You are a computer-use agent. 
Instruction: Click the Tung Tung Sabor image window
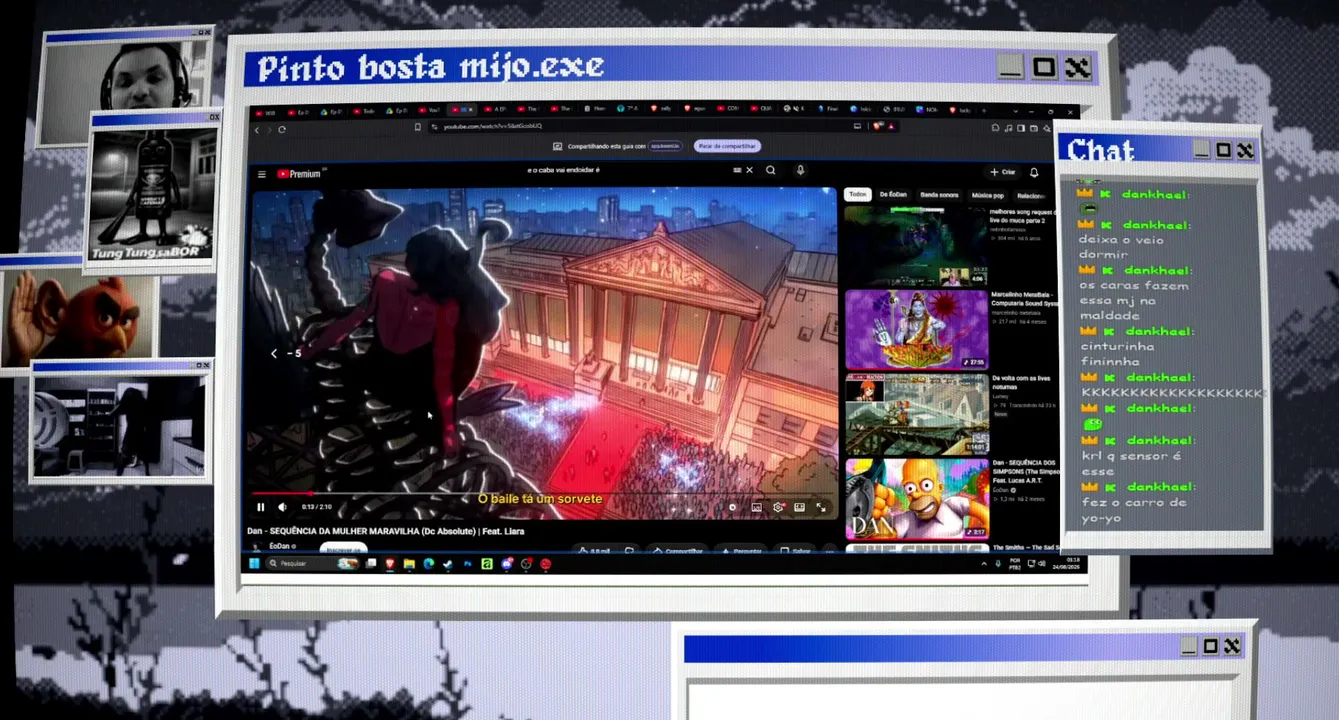click(153, 190)
